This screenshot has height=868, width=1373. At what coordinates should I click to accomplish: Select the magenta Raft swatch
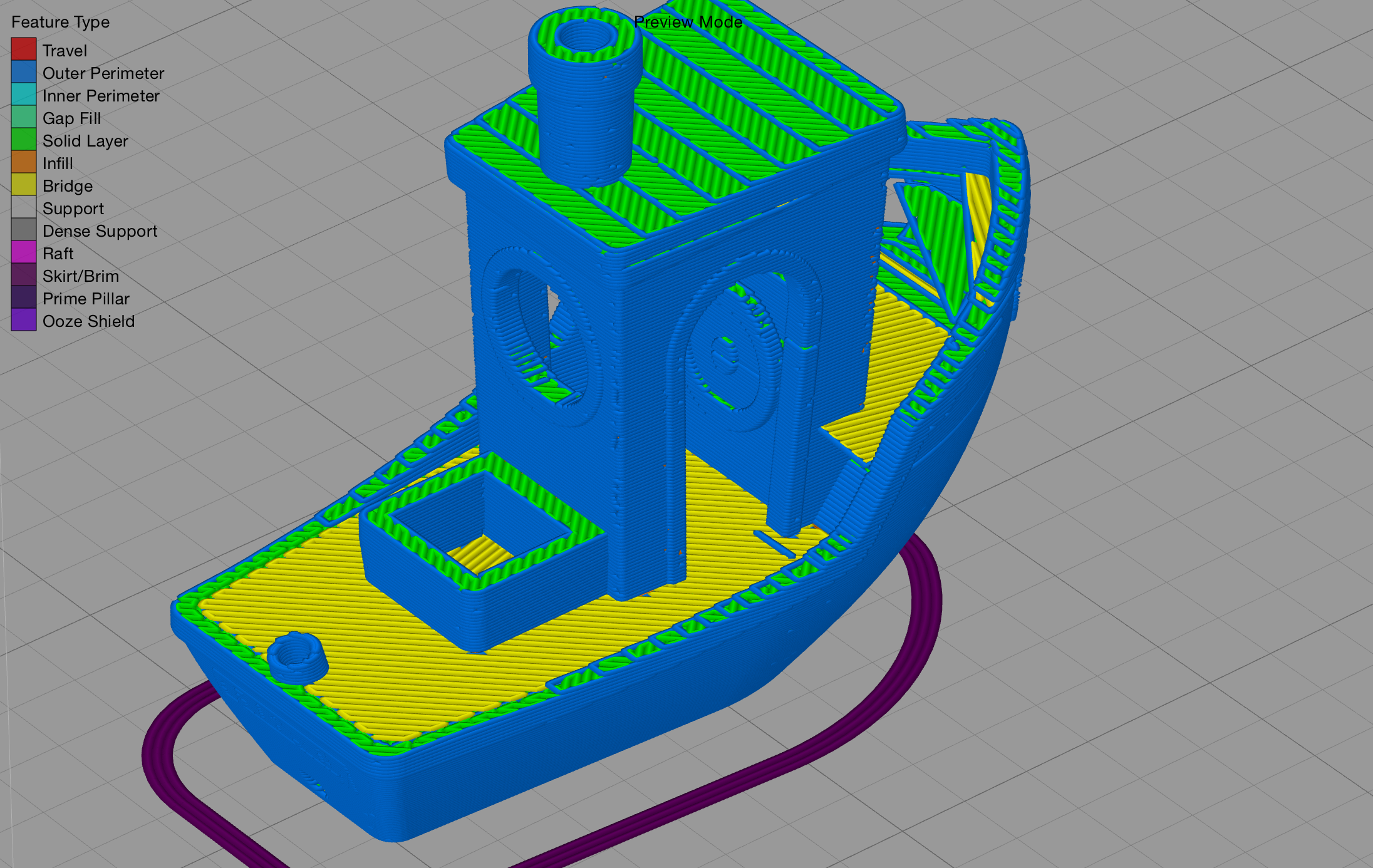pos(24,252)
